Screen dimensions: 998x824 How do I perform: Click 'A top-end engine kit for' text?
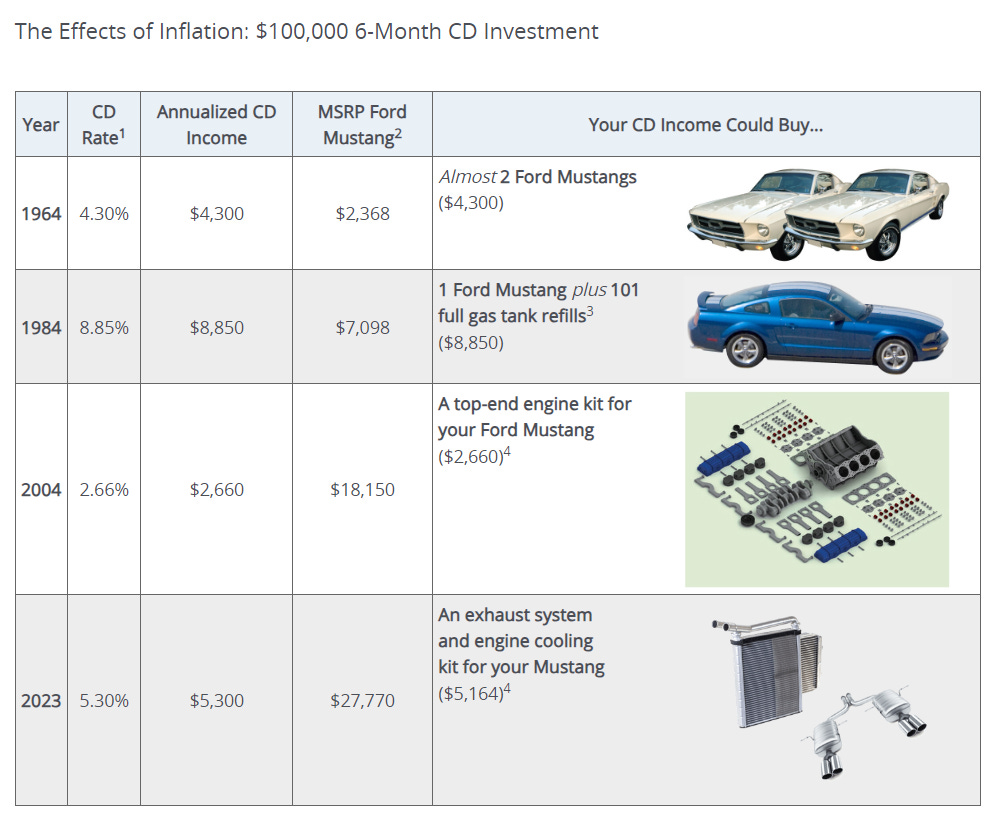[x=535, y=404]
